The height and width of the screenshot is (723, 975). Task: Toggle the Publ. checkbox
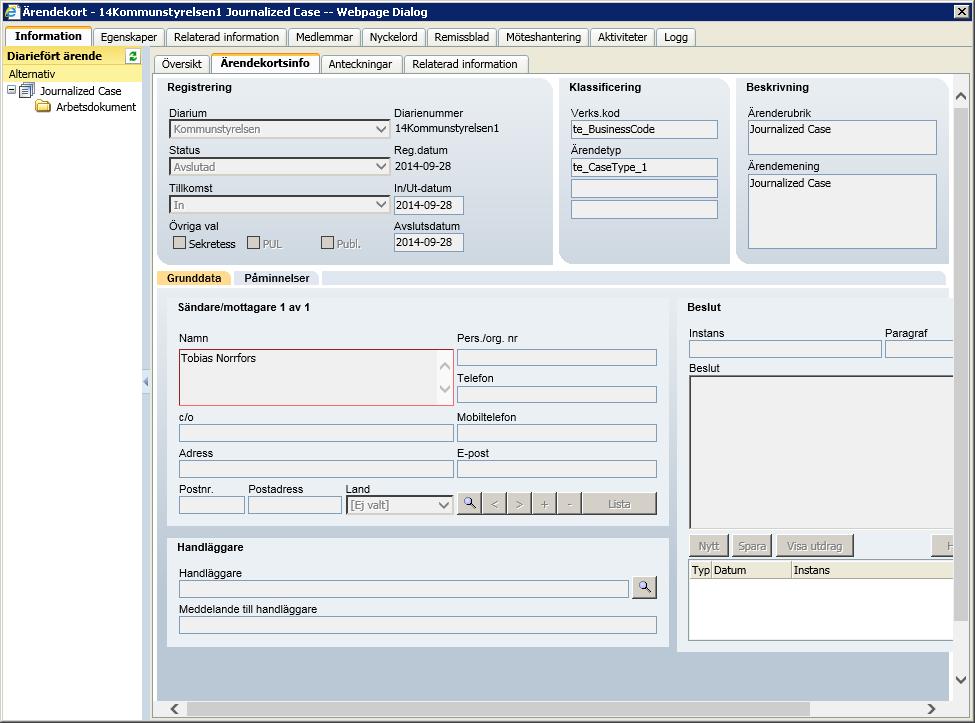tap(327, 242)
